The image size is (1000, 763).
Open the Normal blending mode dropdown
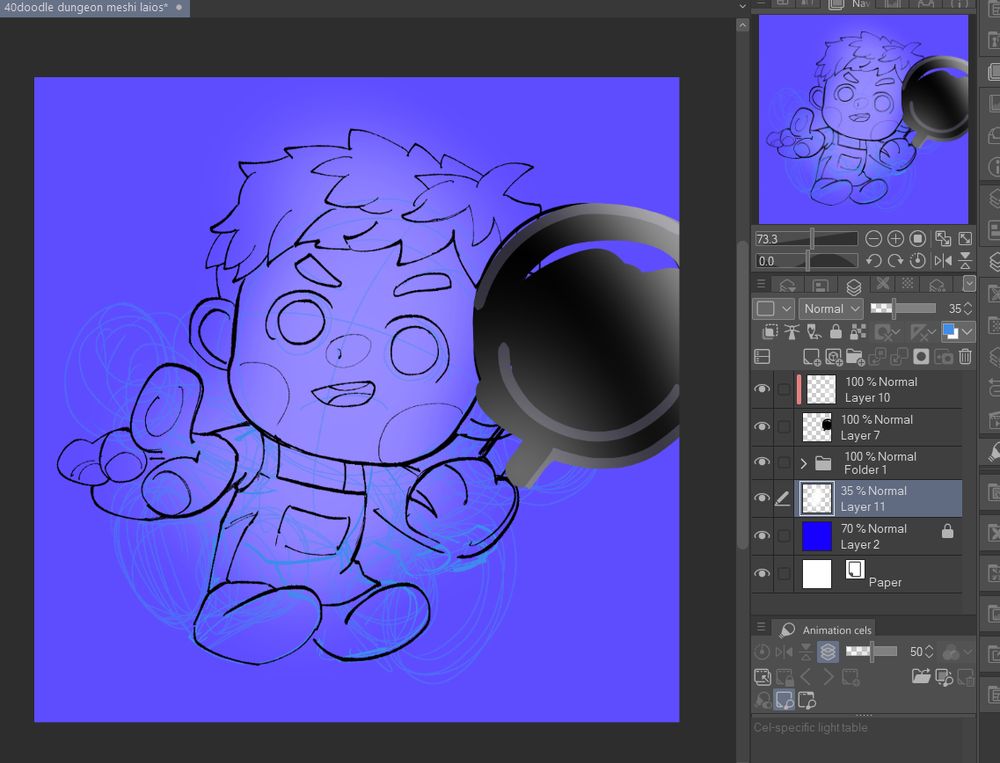pos(831,309)
